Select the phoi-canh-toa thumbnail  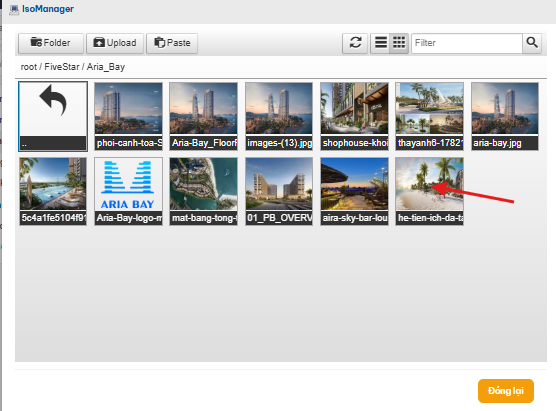128,116
